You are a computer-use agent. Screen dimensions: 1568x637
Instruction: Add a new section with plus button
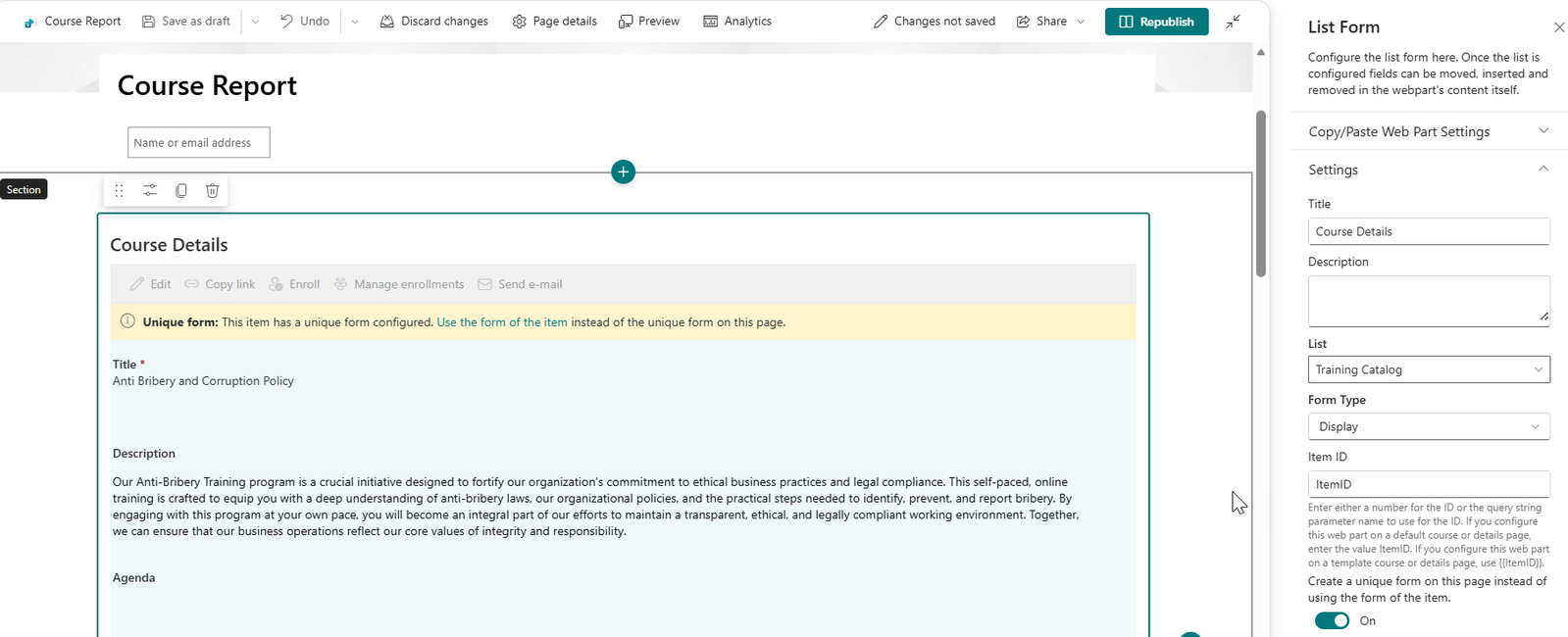coord(623,171)
